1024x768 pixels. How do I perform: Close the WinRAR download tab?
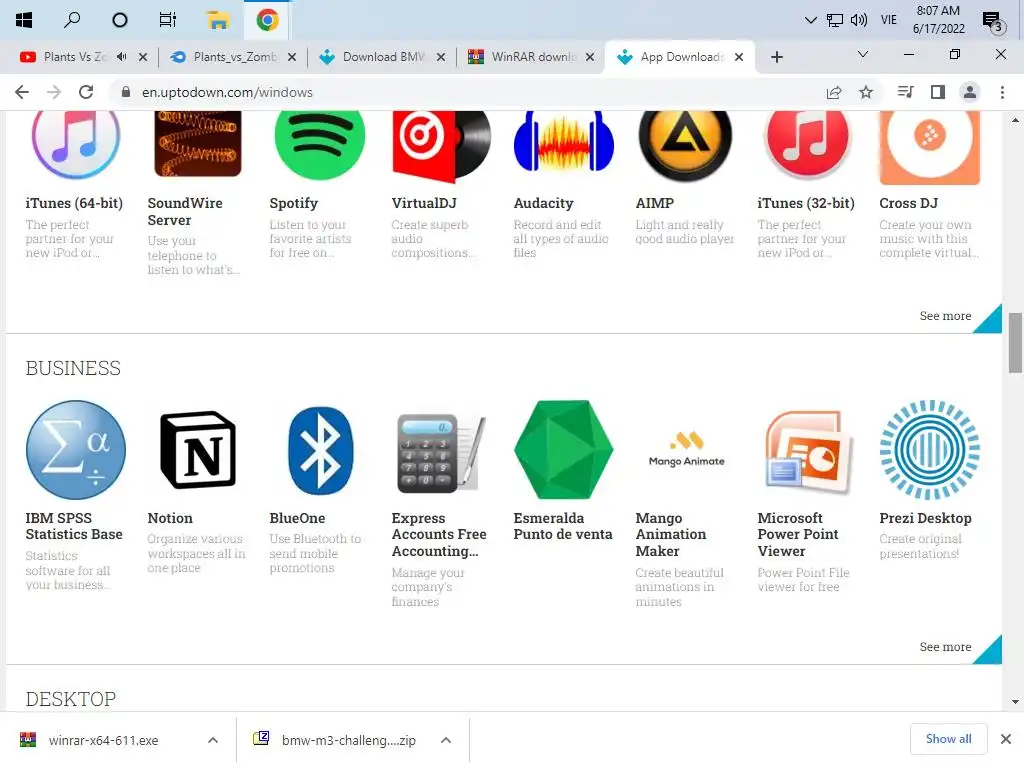(590, 57)
